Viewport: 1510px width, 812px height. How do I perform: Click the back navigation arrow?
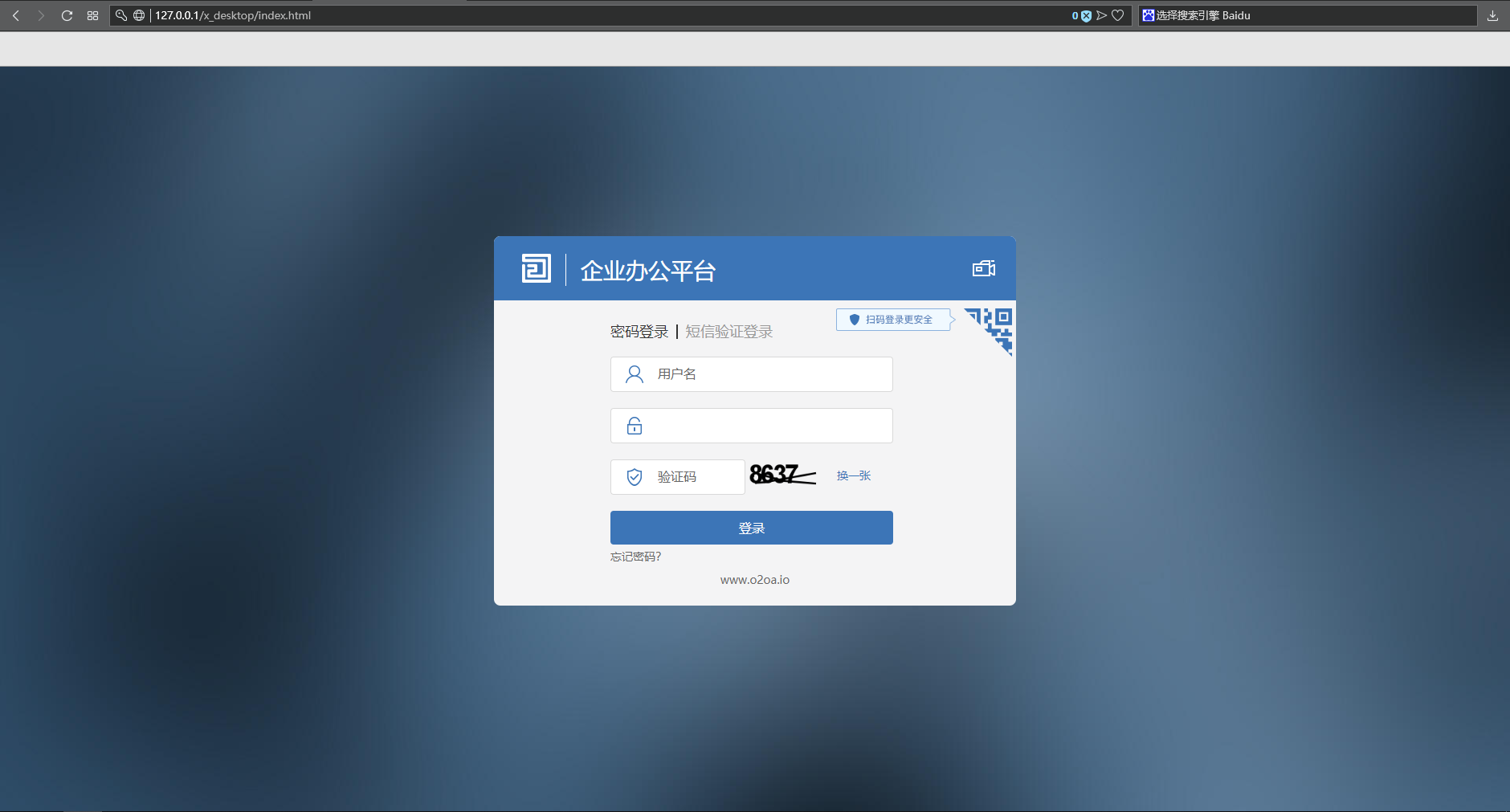click(x=14, y=14)
